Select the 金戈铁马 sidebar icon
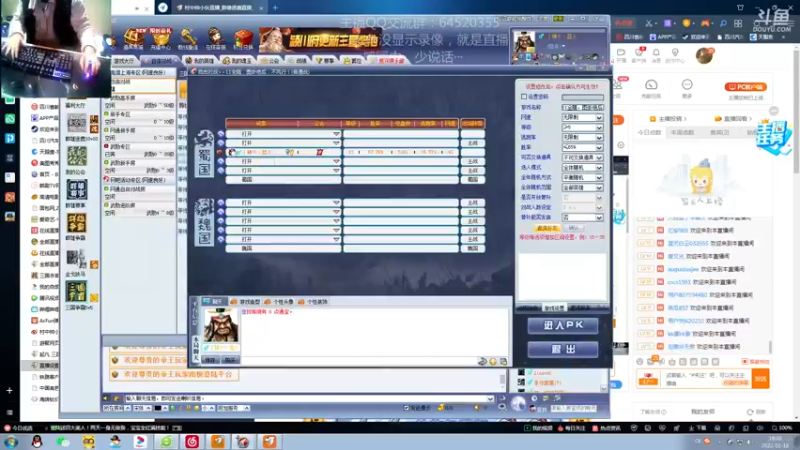Screen dimensions: 800x450 77,258
